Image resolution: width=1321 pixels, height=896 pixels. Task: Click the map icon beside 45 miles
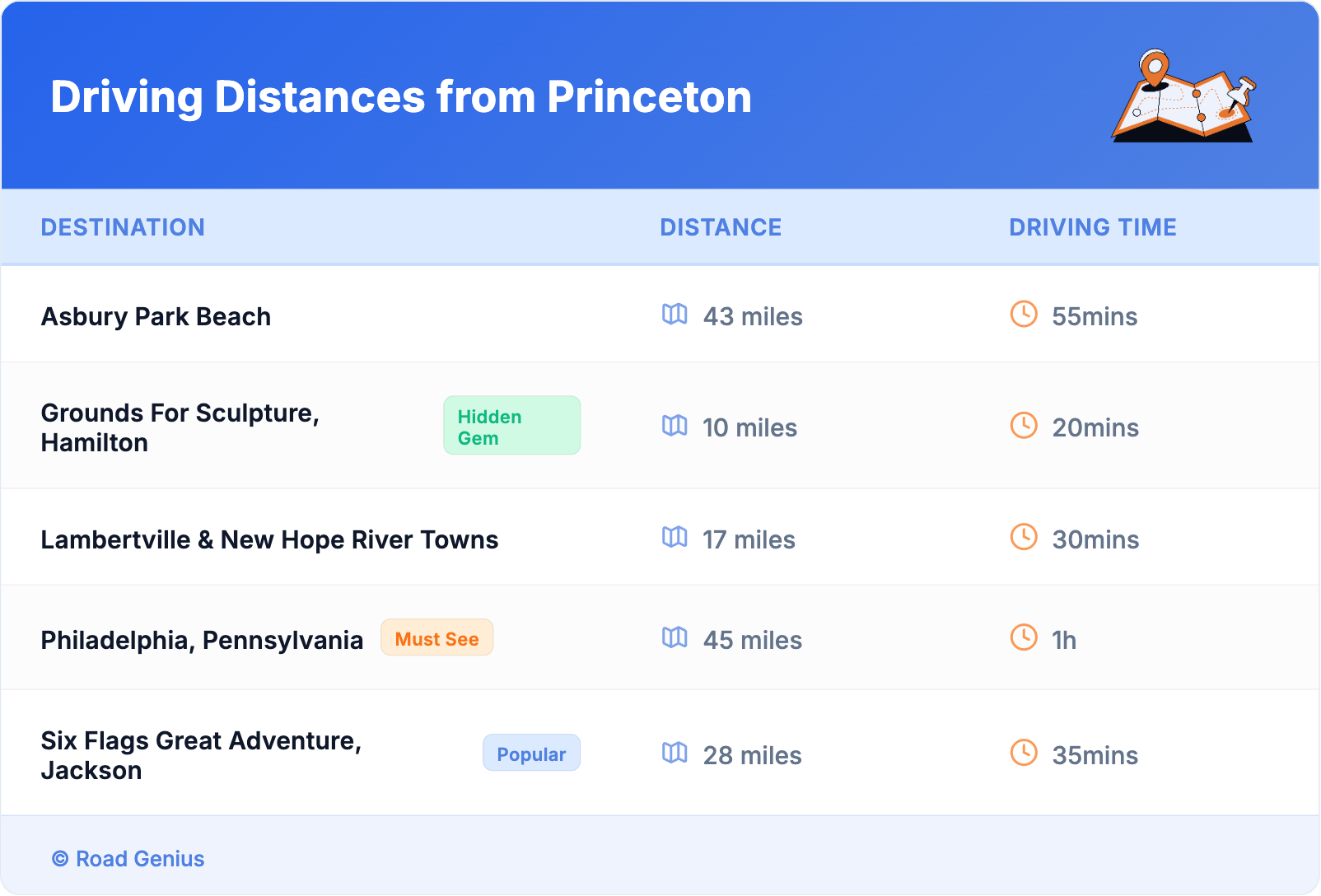tap(675, 638)
